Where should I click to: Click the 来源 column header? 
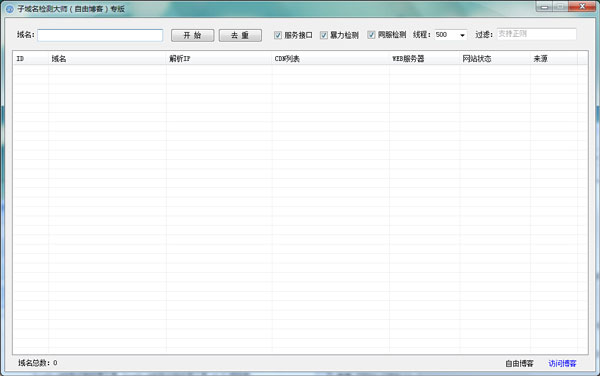point(554,59)
